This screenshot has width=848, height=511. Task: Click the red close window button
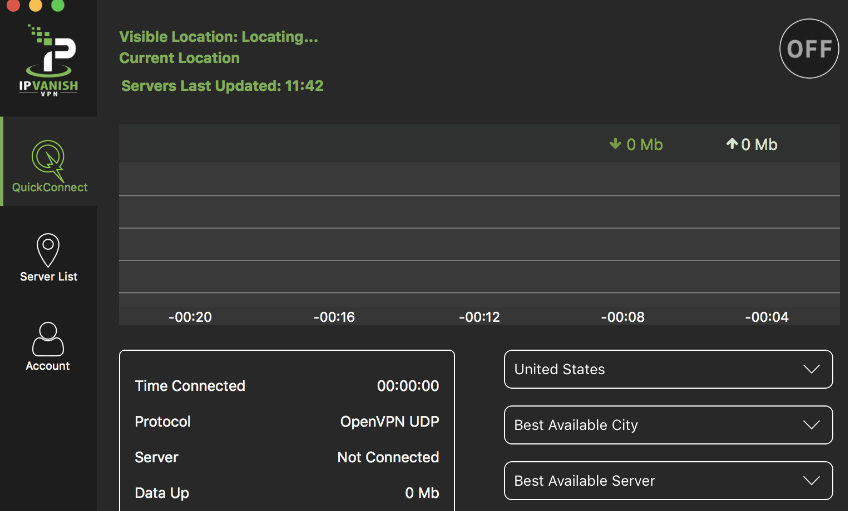pyautogui.click(x=13, y=4)
